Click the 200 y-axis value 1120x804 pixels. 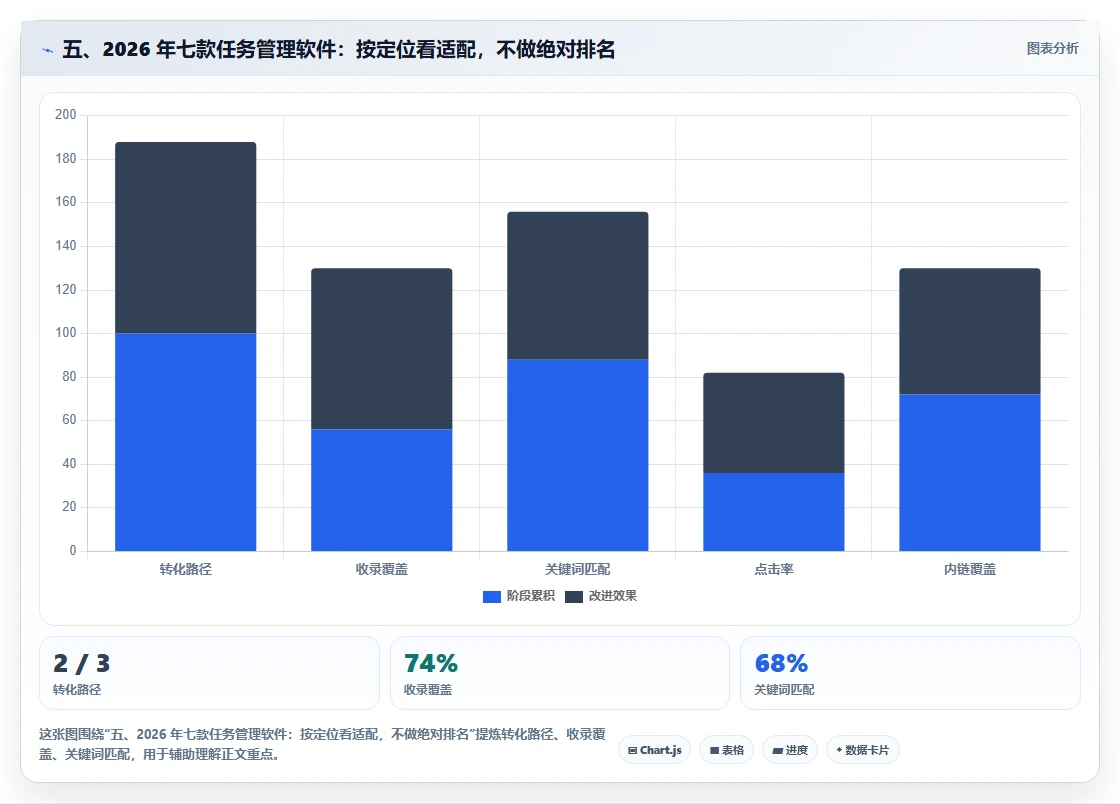click(66, 115)
